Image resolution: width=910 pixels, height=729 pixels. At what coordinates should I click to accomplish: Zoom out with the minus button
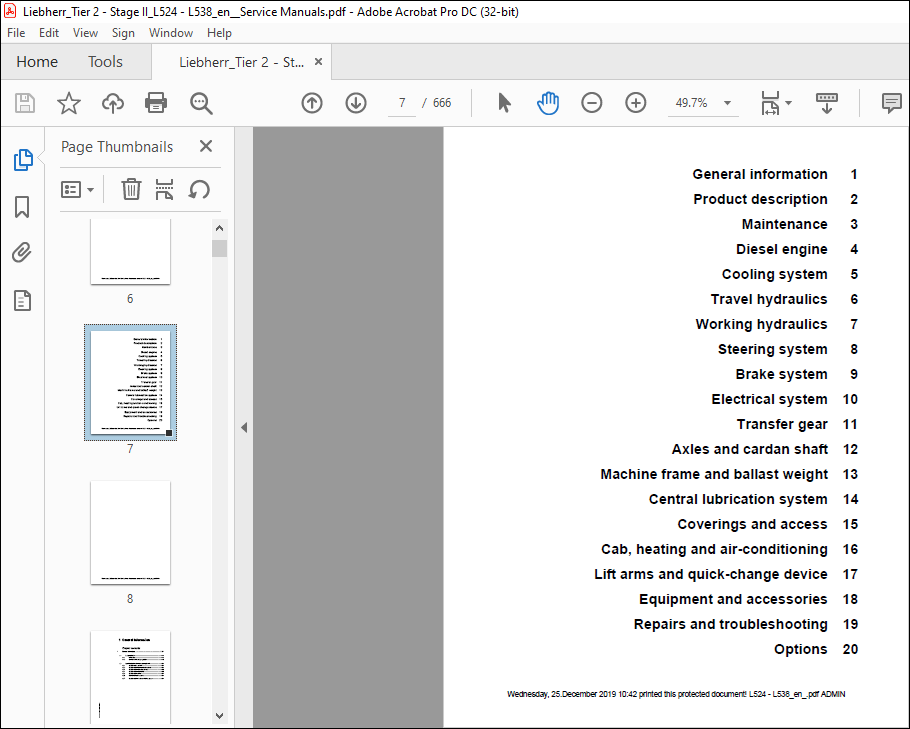(591, 103)
